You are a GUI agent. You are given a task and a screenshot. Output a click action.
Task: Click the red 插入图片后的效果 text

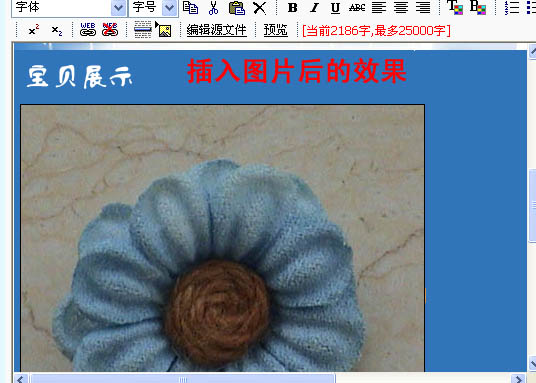click(297, 71)
